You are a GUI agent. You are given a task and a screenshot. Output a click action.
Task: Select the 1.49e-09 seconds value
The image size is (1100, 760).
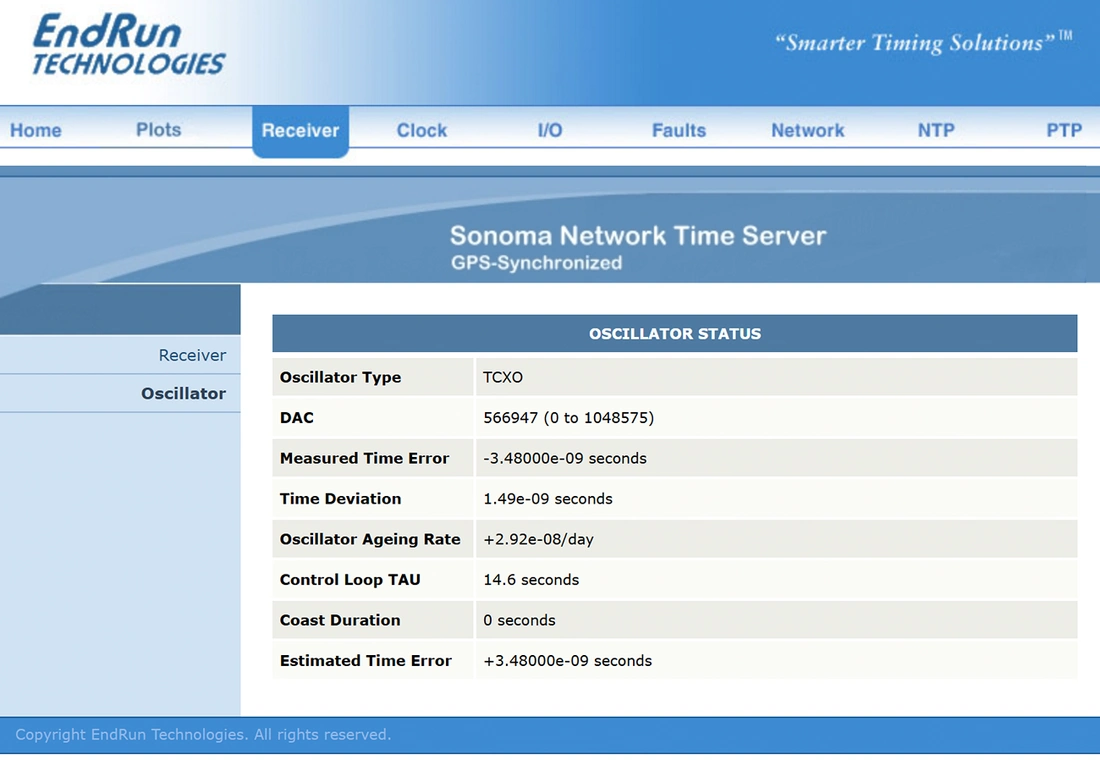click(548, 499)
